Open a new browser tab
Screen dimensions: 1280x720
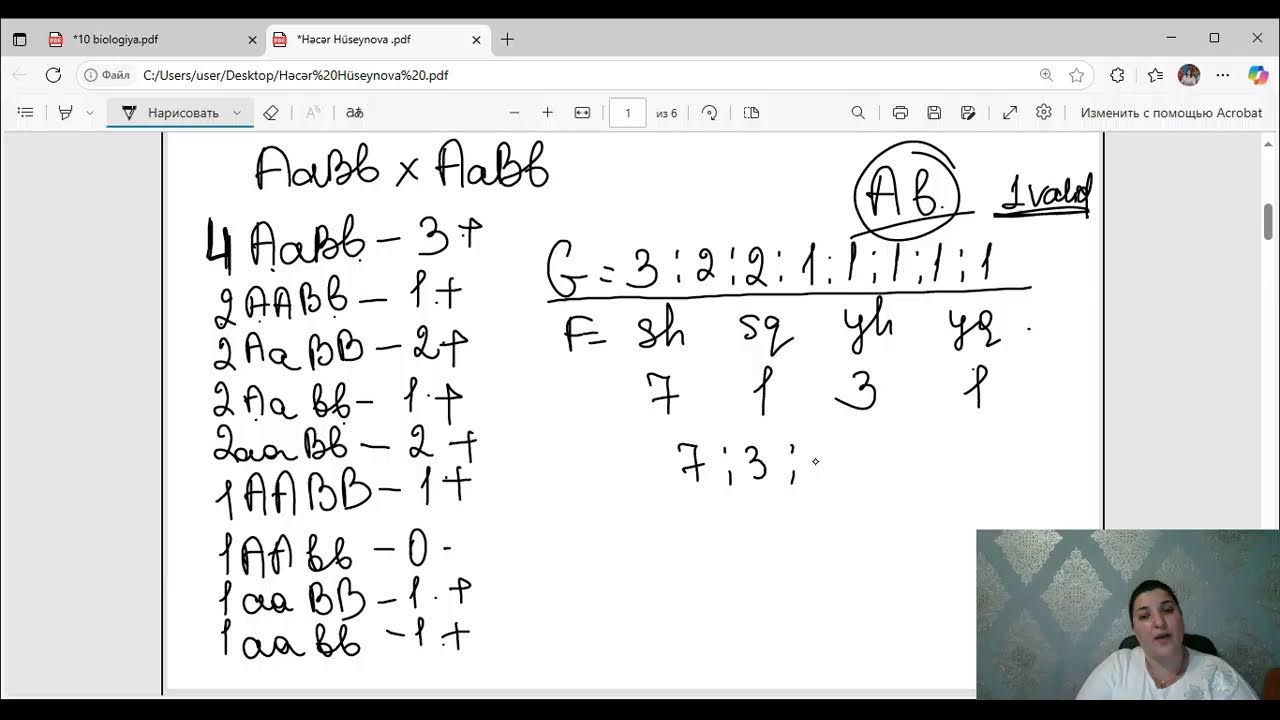click(507, 40)
